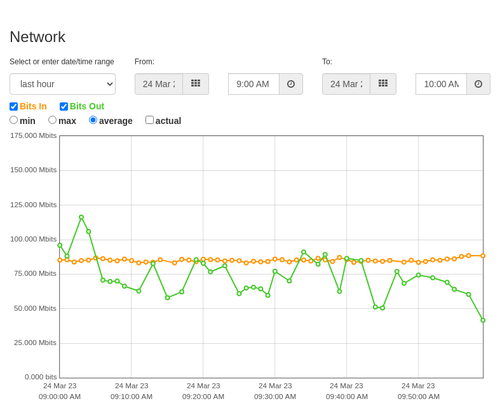Open the To date calendar picker icon
The height and width of the screenshot is (403, 500).
pos(383,84)
